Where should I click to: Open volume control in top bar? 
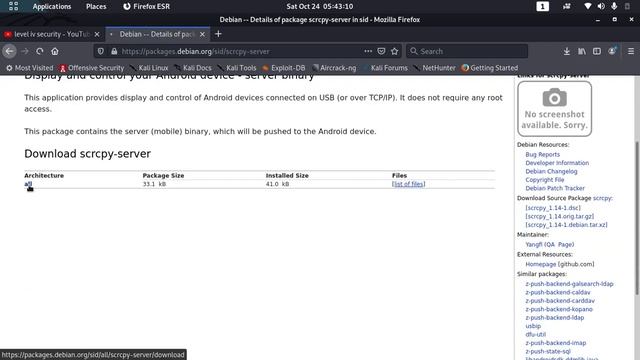[601, 6]
